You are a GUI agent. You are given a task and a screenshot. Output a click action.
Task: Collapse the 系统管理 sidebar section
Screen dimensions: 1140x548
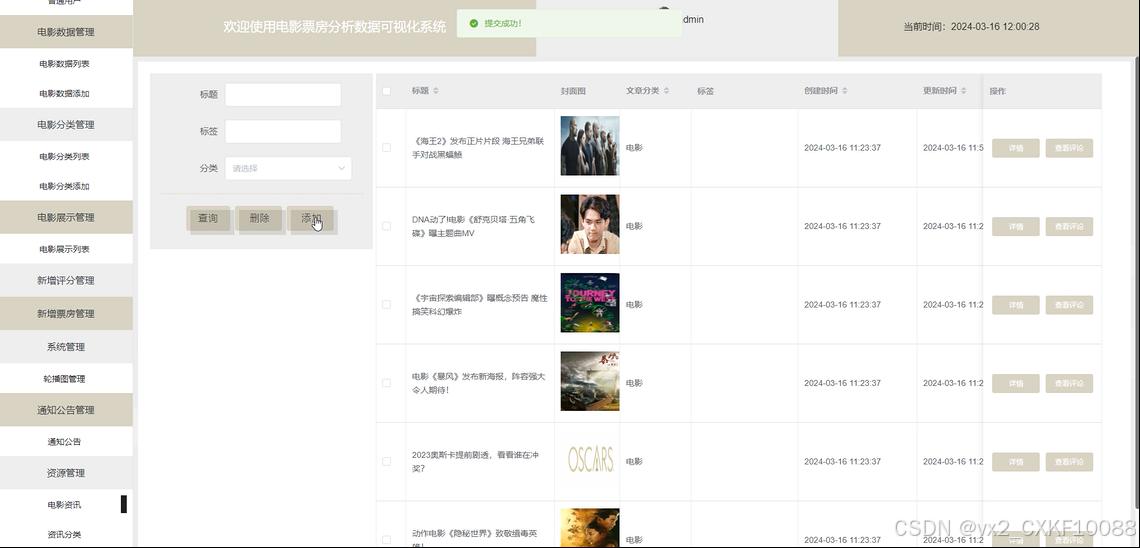tap(66, 347)
